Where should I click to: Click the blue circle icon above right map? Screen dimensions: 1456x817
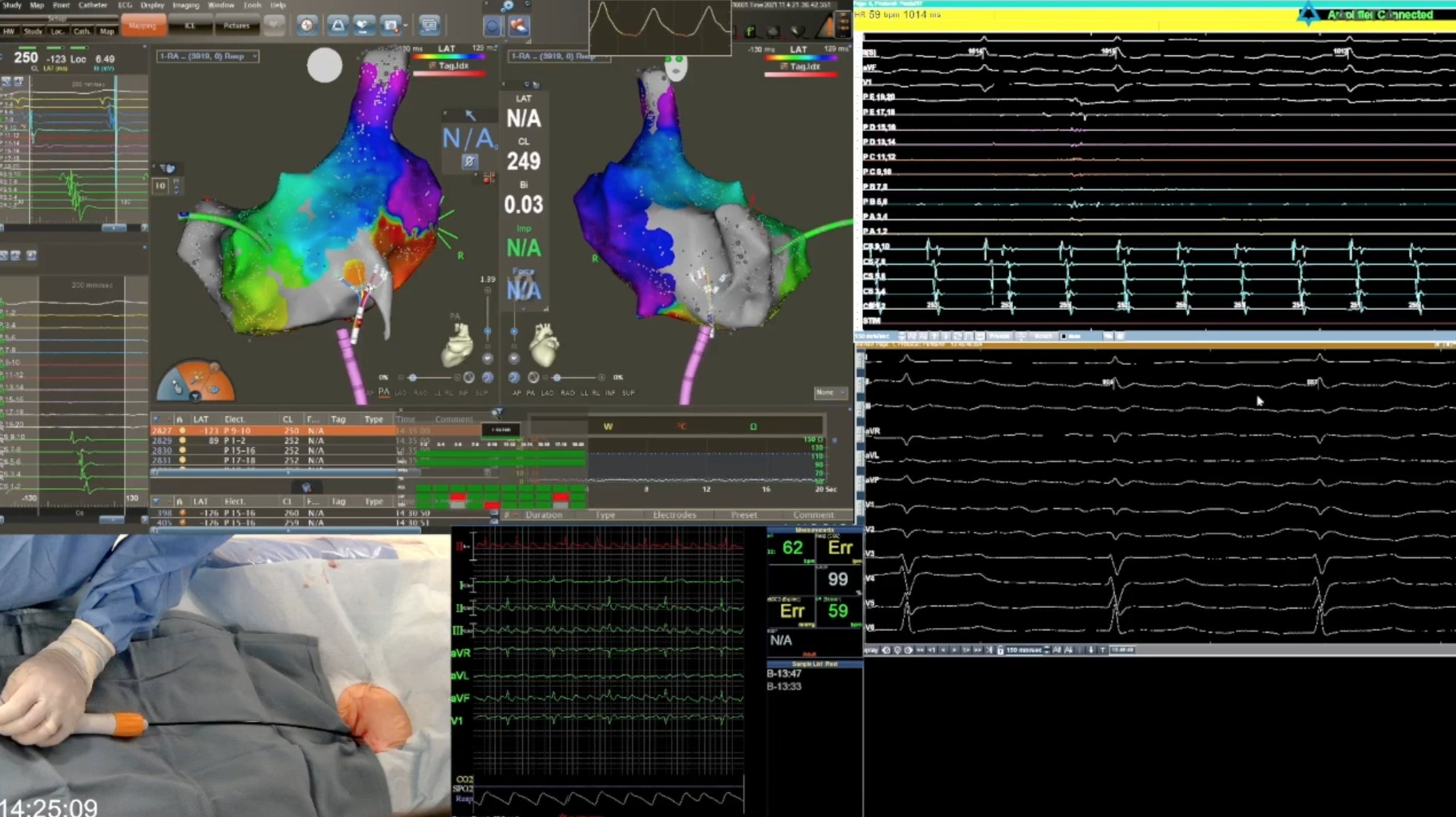pyautogui.click(x=493, y=26)
